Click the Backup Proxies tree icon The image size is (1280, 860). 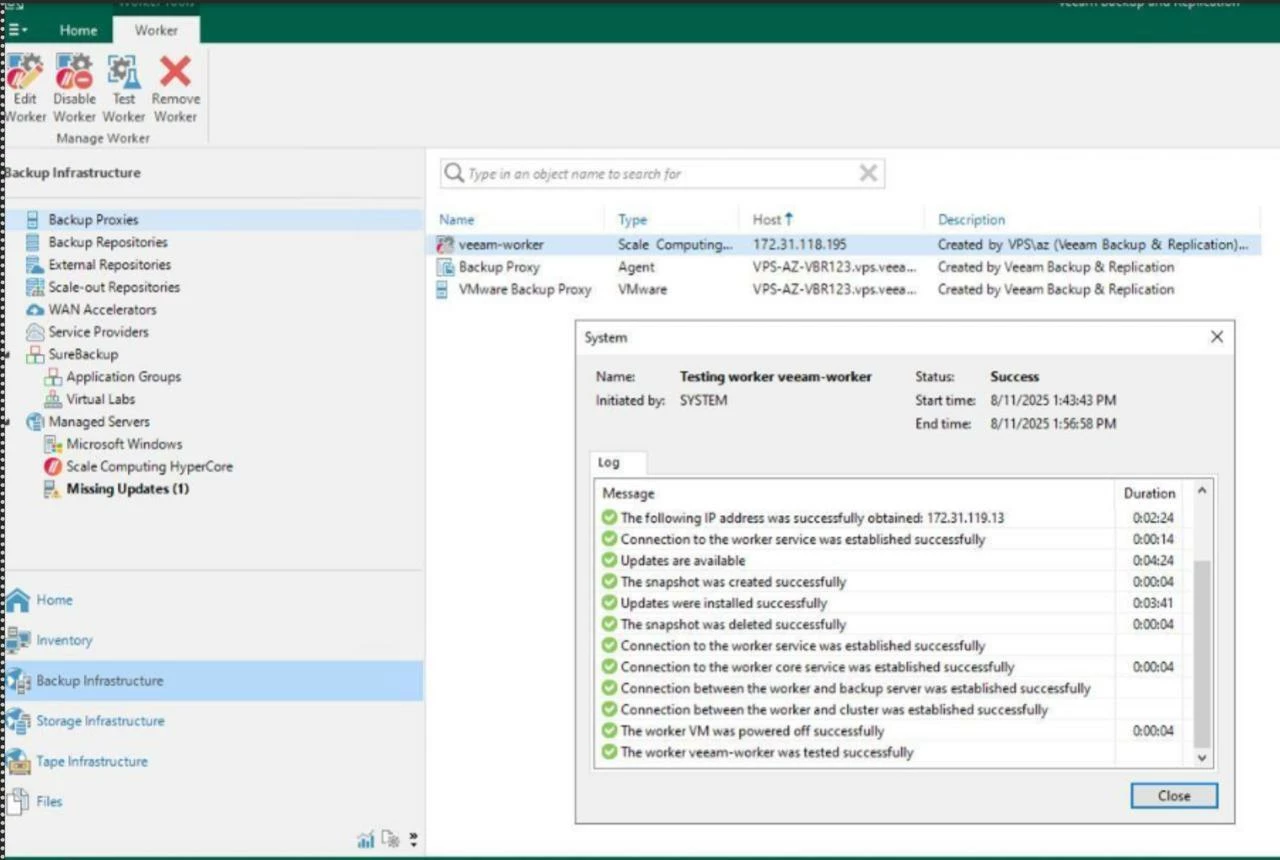pos(33,220)
